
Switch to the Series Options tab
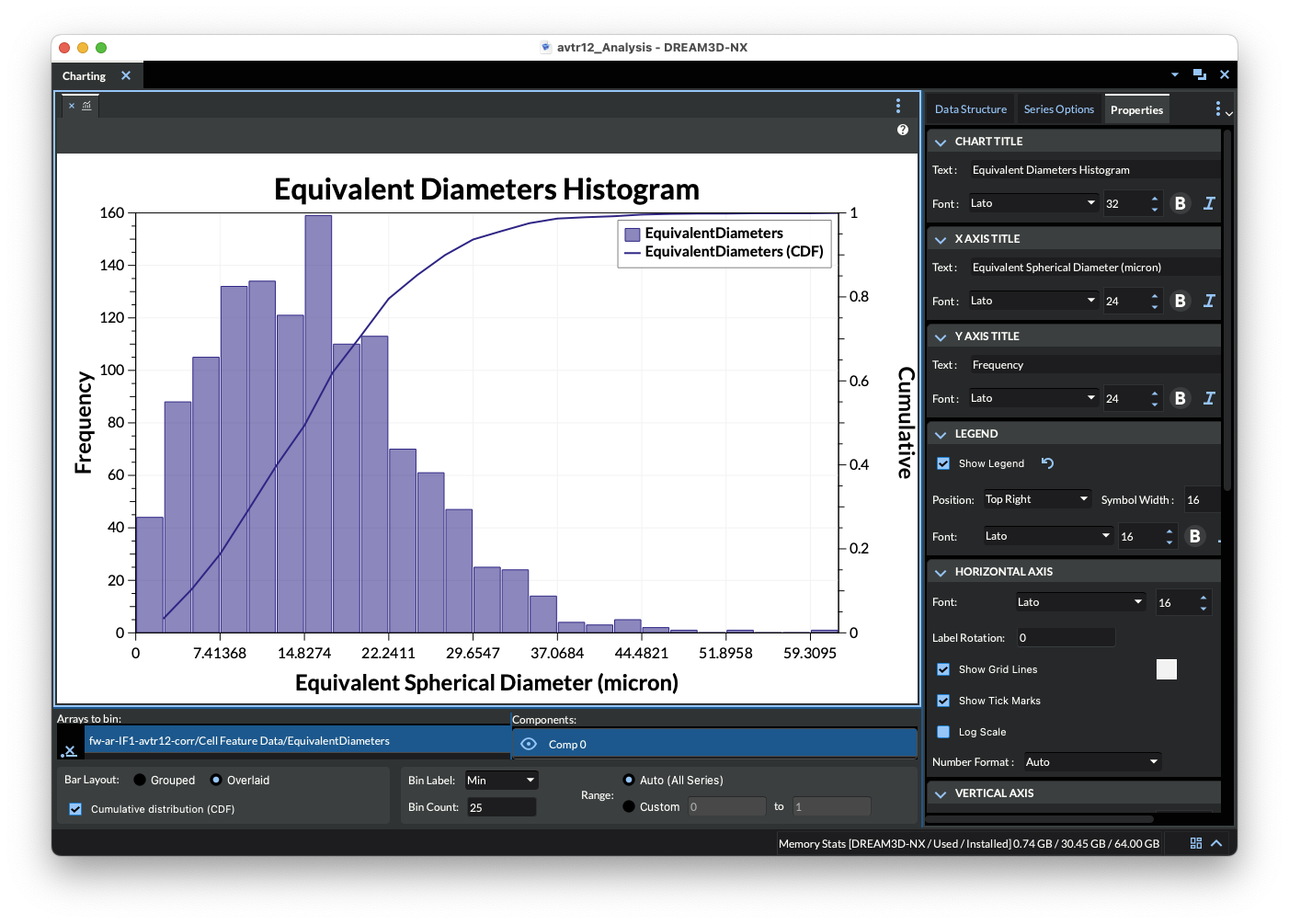pyautogui.click(x=1059, y=109)
